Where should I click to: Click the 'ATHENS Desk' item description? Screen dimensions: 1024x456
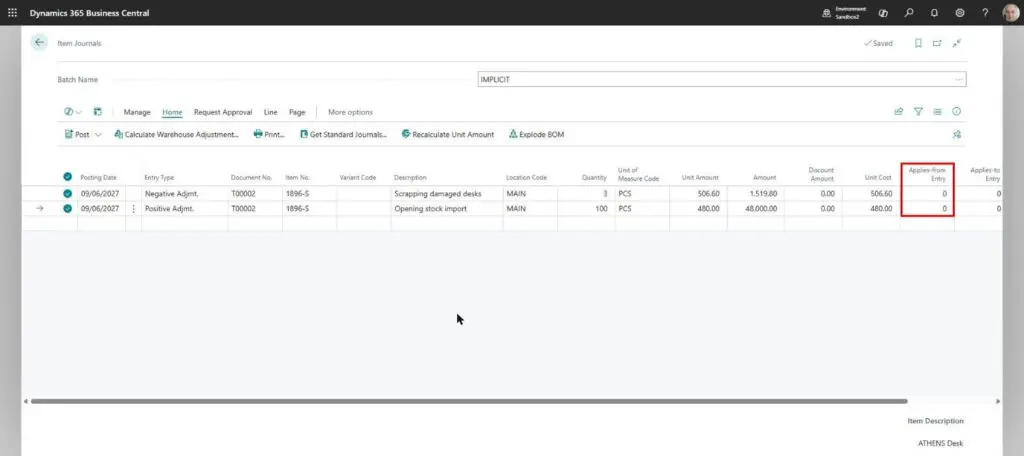940,444
